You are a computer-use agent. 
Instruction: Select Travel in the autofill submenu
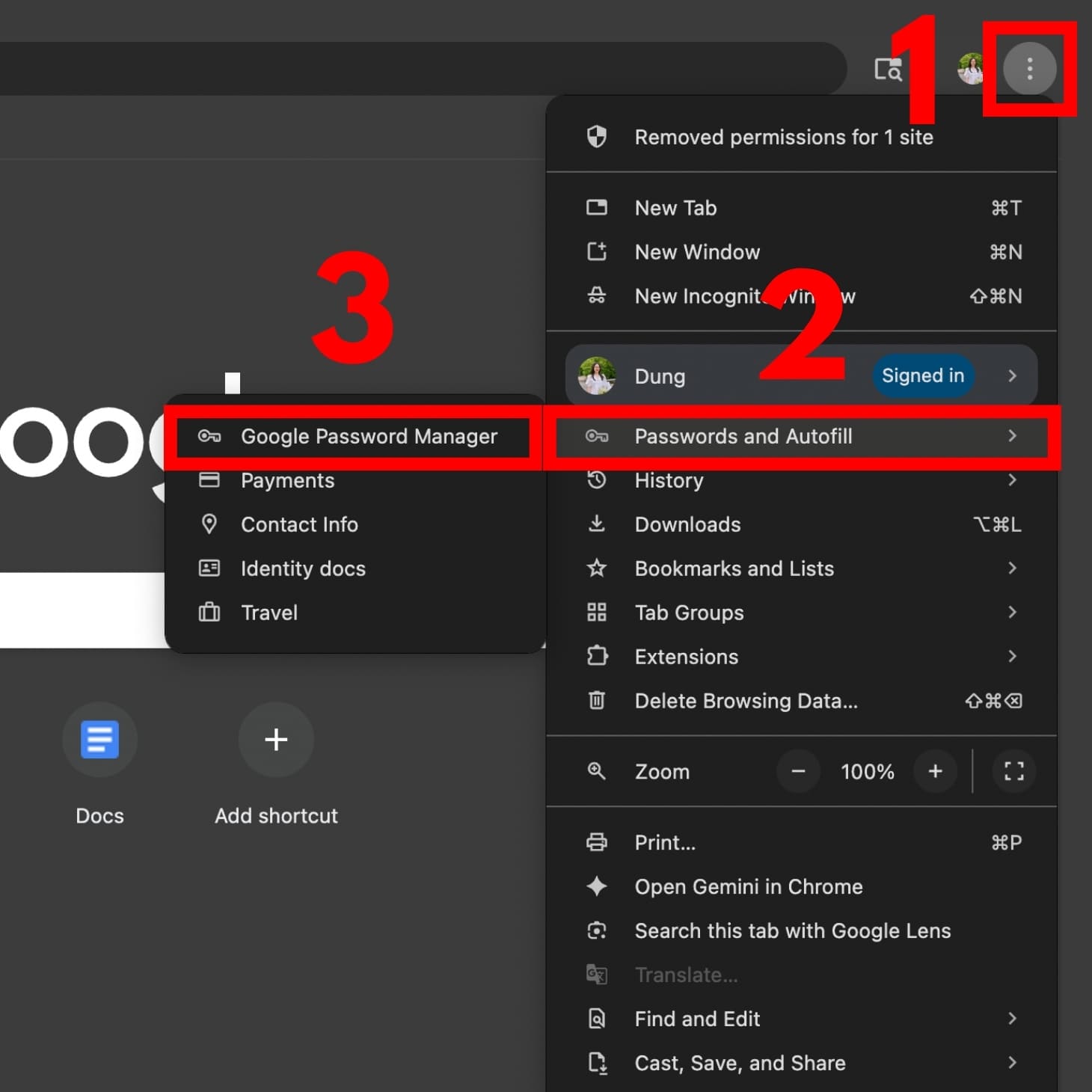354,613
